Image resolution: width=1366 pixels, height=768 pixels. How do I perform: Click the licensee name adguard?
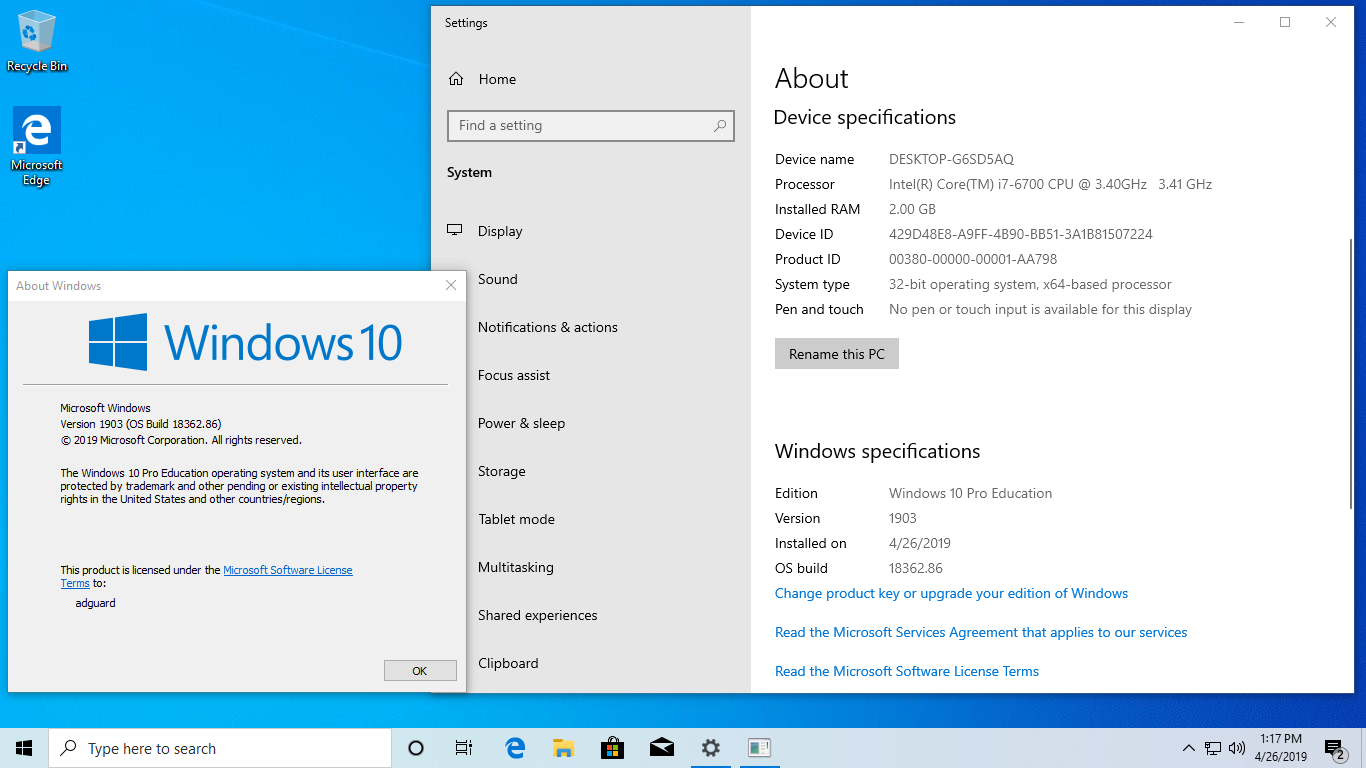coord(95,603)
